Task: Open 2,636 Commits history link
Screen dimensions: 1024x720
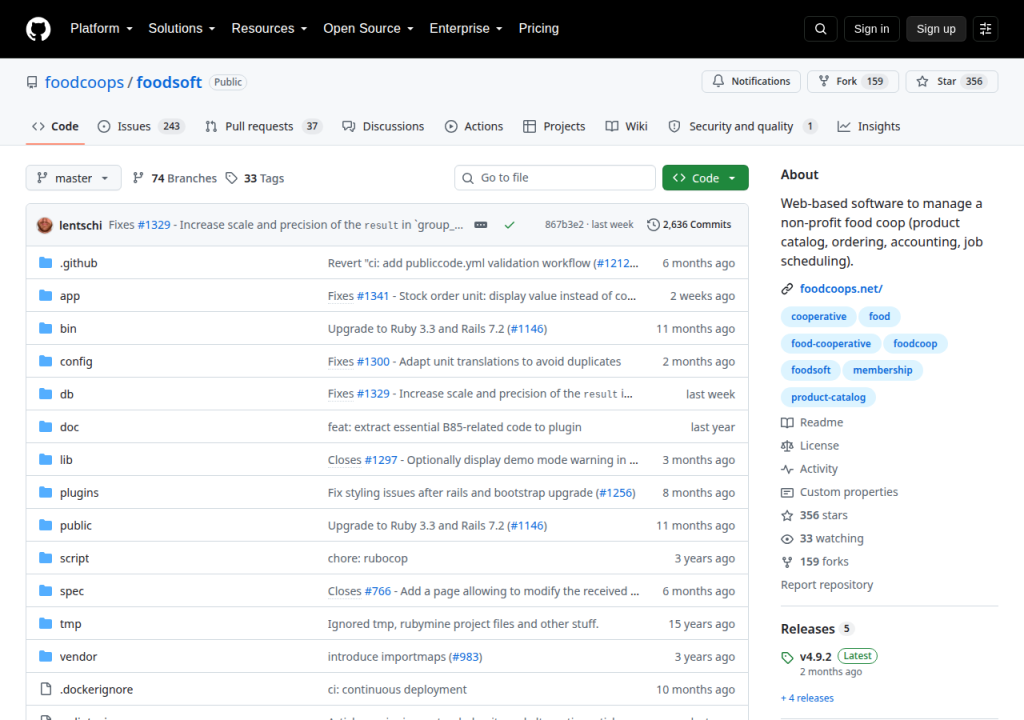Action: pyautogui.click(x=689, y=225)
